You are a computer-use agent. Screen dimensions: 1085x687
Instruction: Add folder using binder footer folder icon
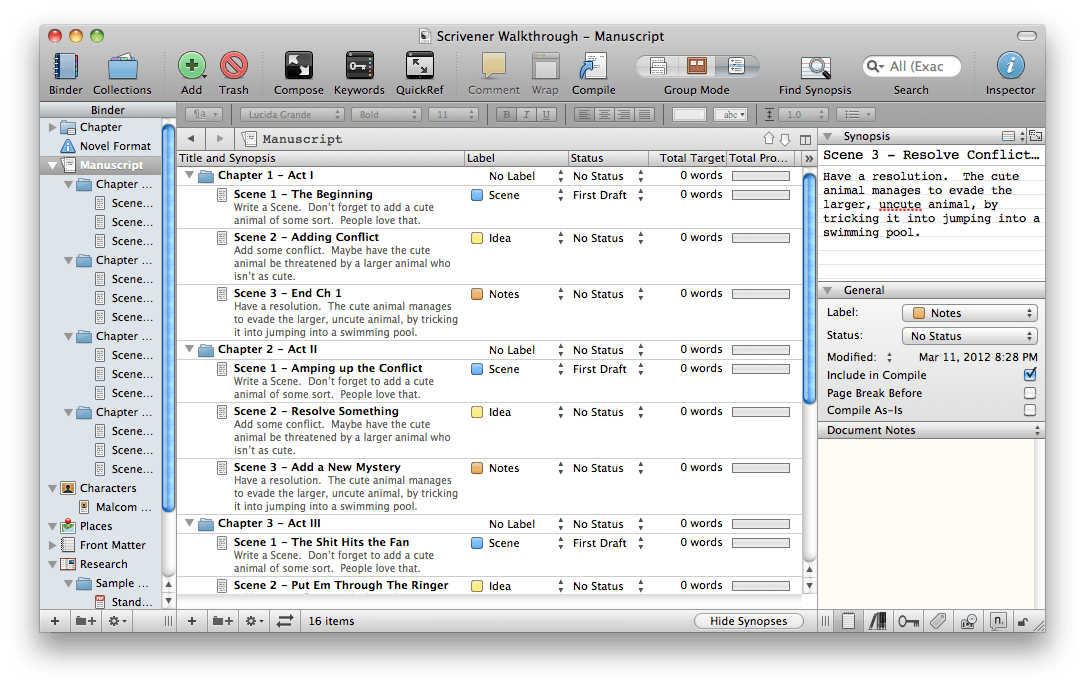coord(86,621)
